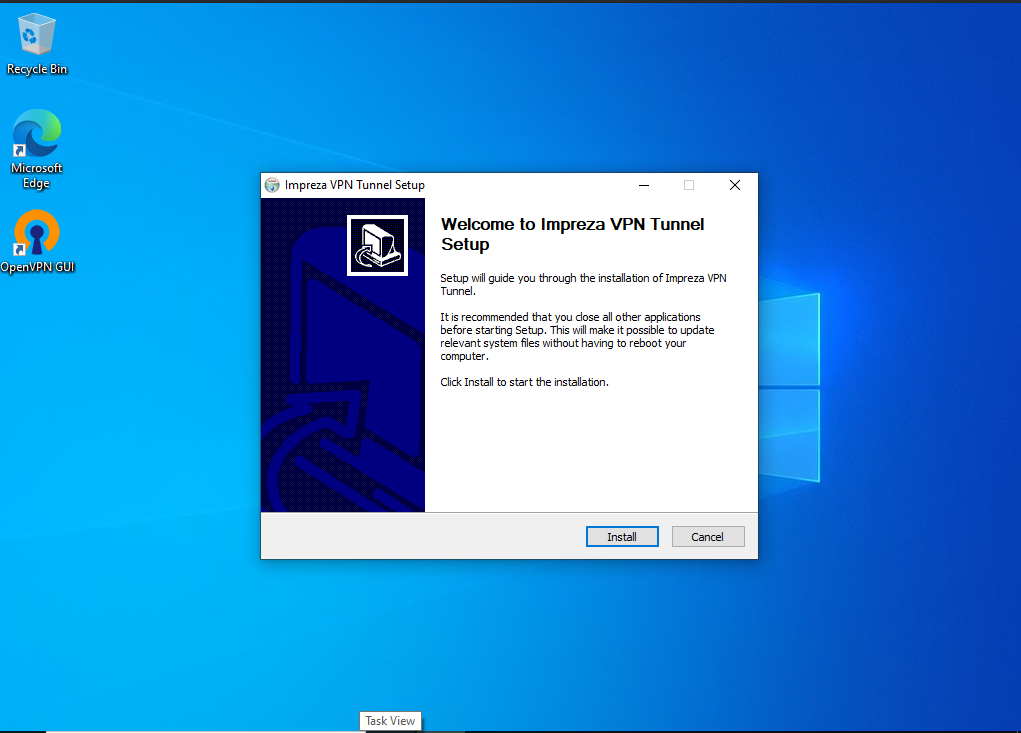The image size is (1021, 733).
Task: Click the 'Click Install to start the installation' text
Action: (524, 382)
